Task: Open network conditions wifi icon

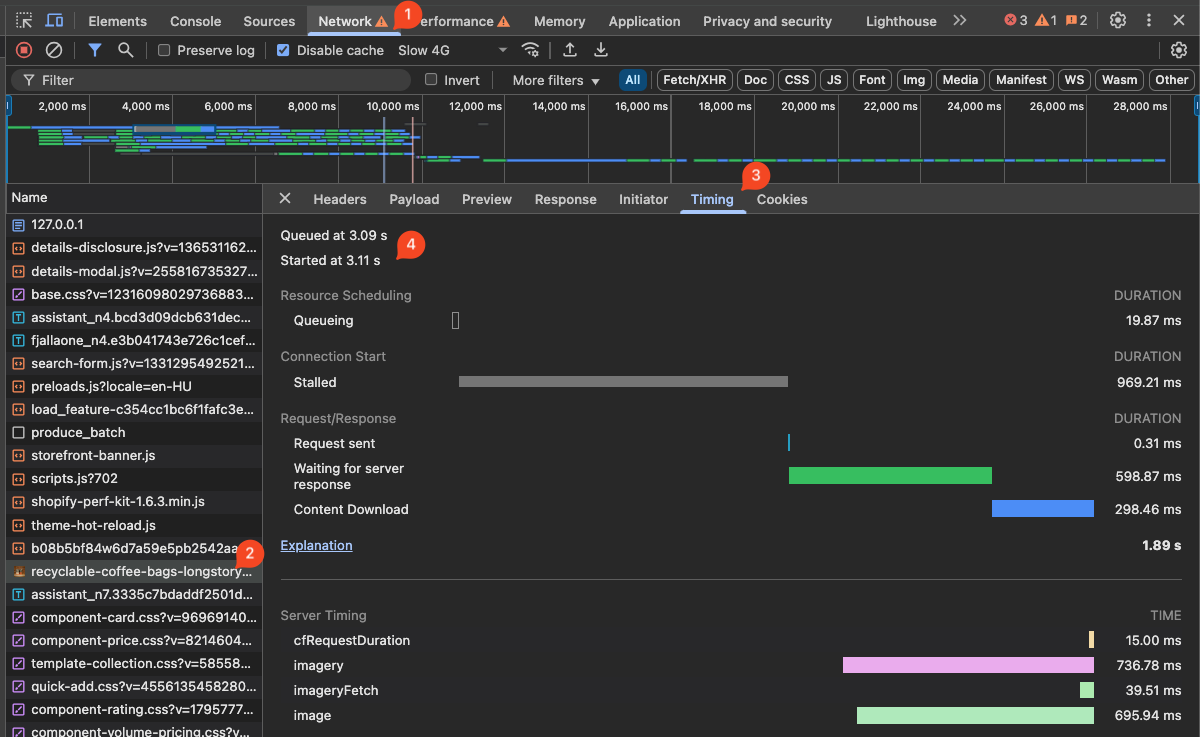Action: click(x=531, y=50)
